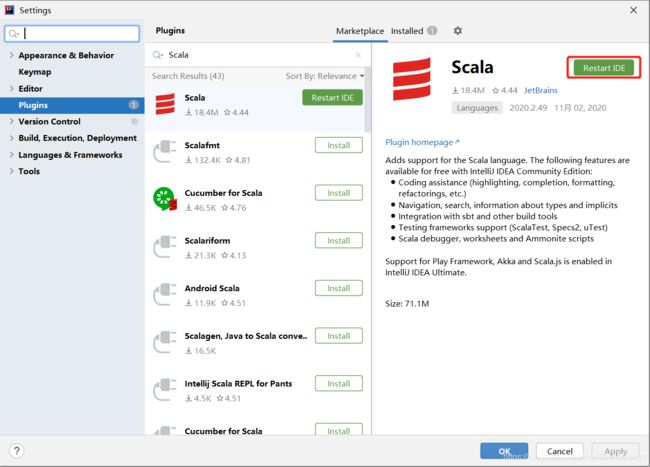This screenshot has height=467, width=650.
Task: Open the plugins gear settings icon
Action: point(458,31)
